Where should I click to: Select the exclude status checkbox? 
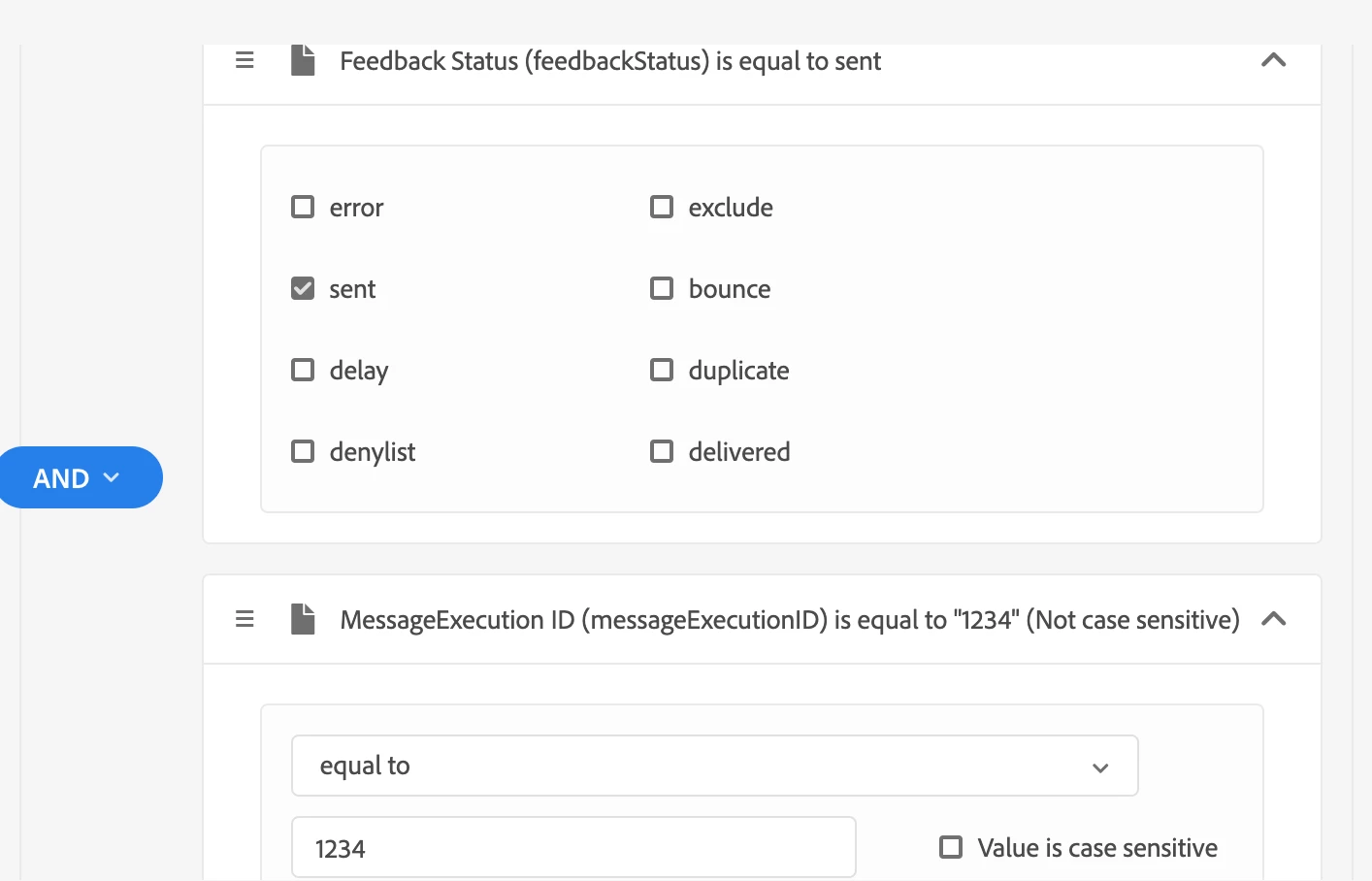point(662,207)
